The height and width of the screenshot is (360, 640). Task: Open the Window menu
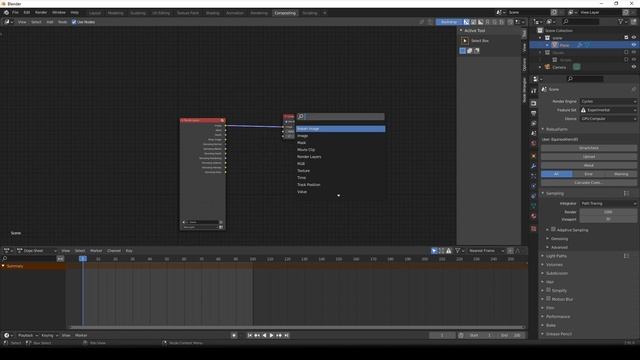coord(59,13)
